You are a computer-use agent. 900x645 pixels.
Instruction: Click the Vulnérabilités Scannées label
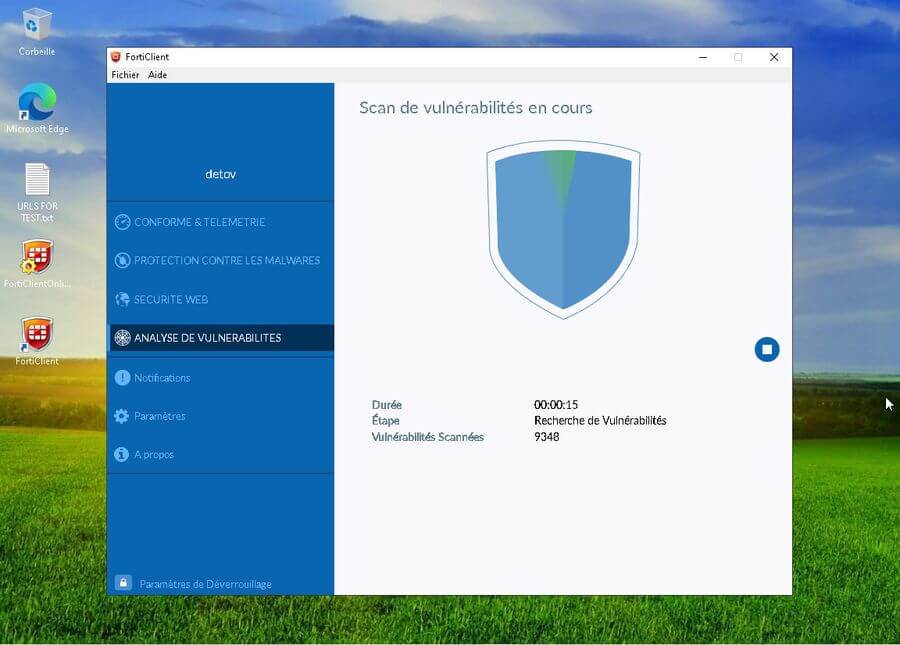click(428, 437)
